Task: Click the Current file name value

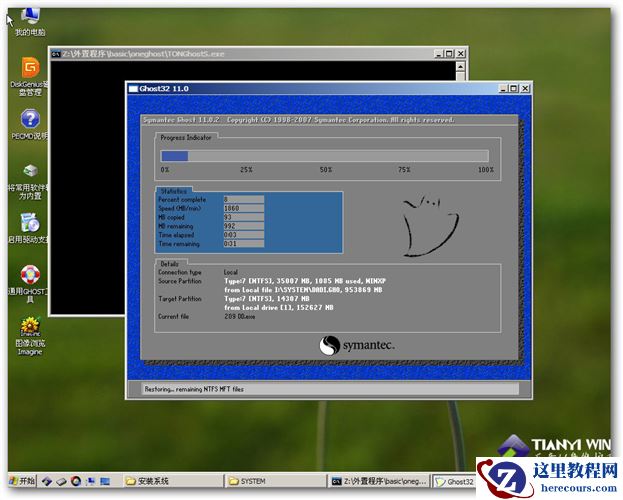Action: (240, 317)
